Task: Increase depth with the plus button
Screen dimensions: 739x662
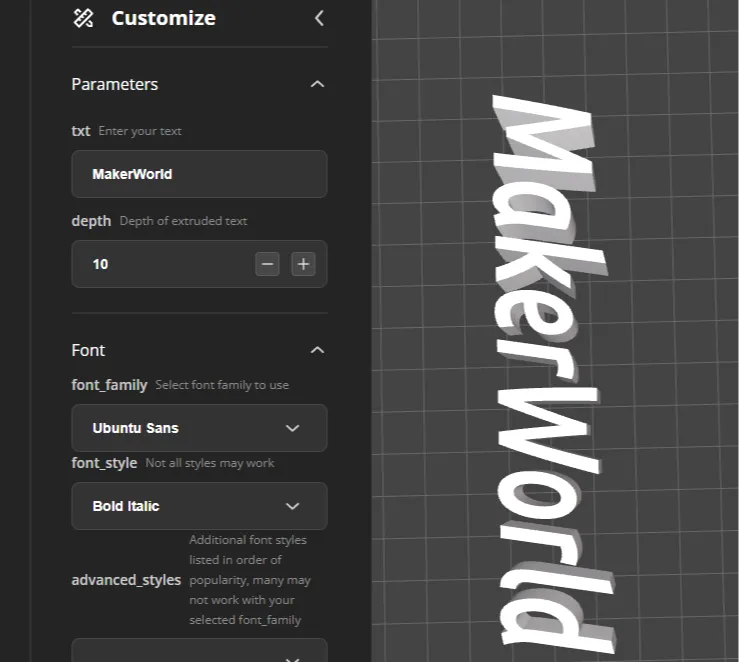Action: (x=303, y=264)
